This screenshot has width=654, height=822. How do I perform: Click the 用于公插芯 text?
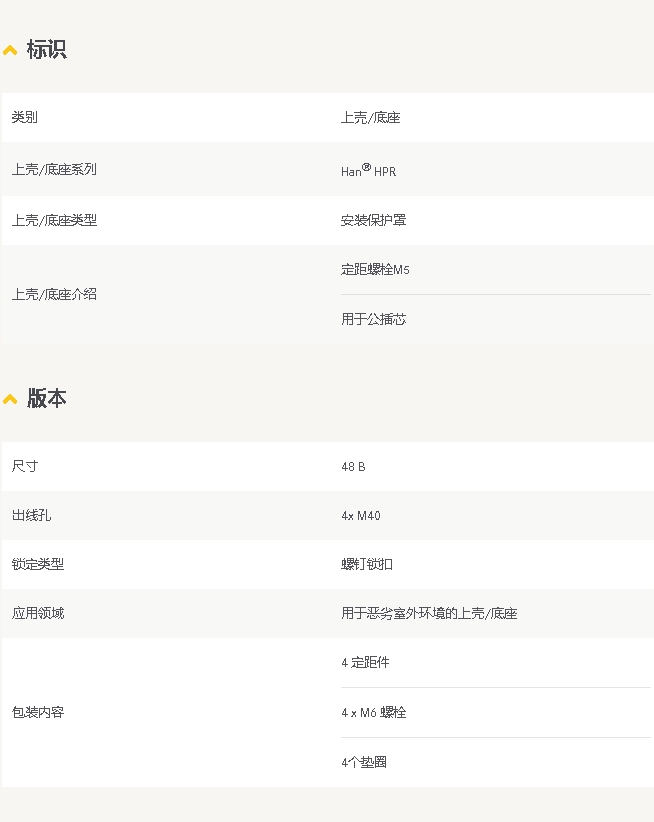click(x=373, y=320)
